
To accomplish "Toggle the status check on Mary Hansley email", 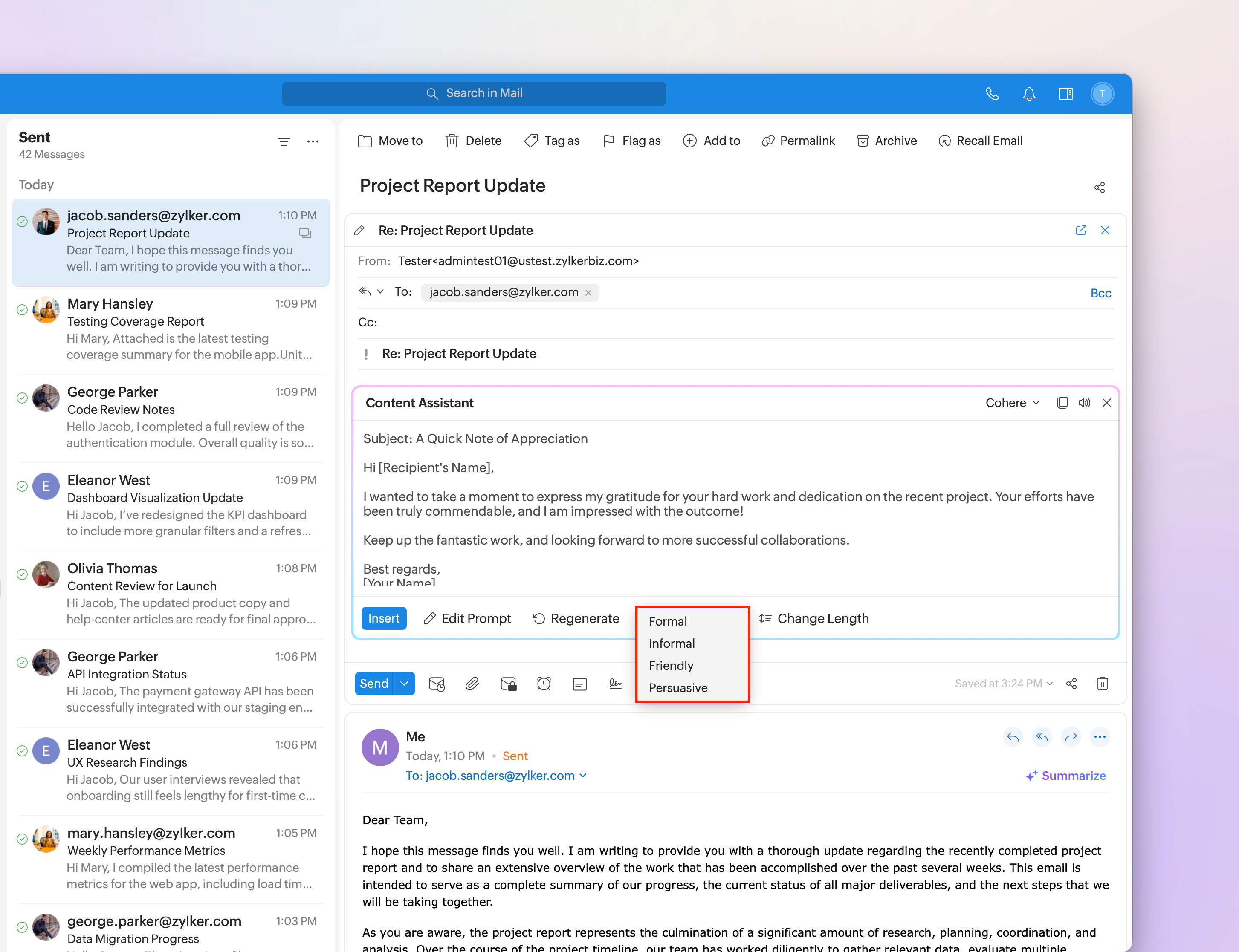I will coord(22,309).
